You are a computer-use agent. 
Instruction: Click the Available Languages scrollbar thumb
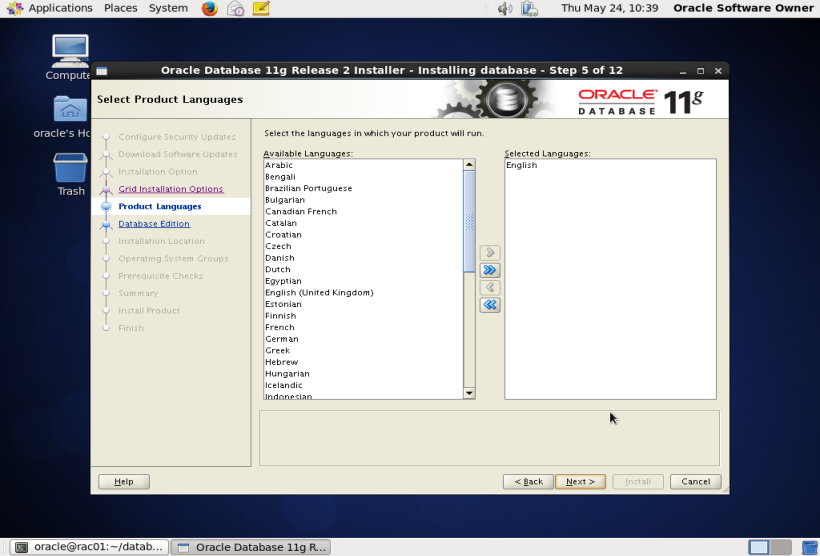tap(469, 221)
